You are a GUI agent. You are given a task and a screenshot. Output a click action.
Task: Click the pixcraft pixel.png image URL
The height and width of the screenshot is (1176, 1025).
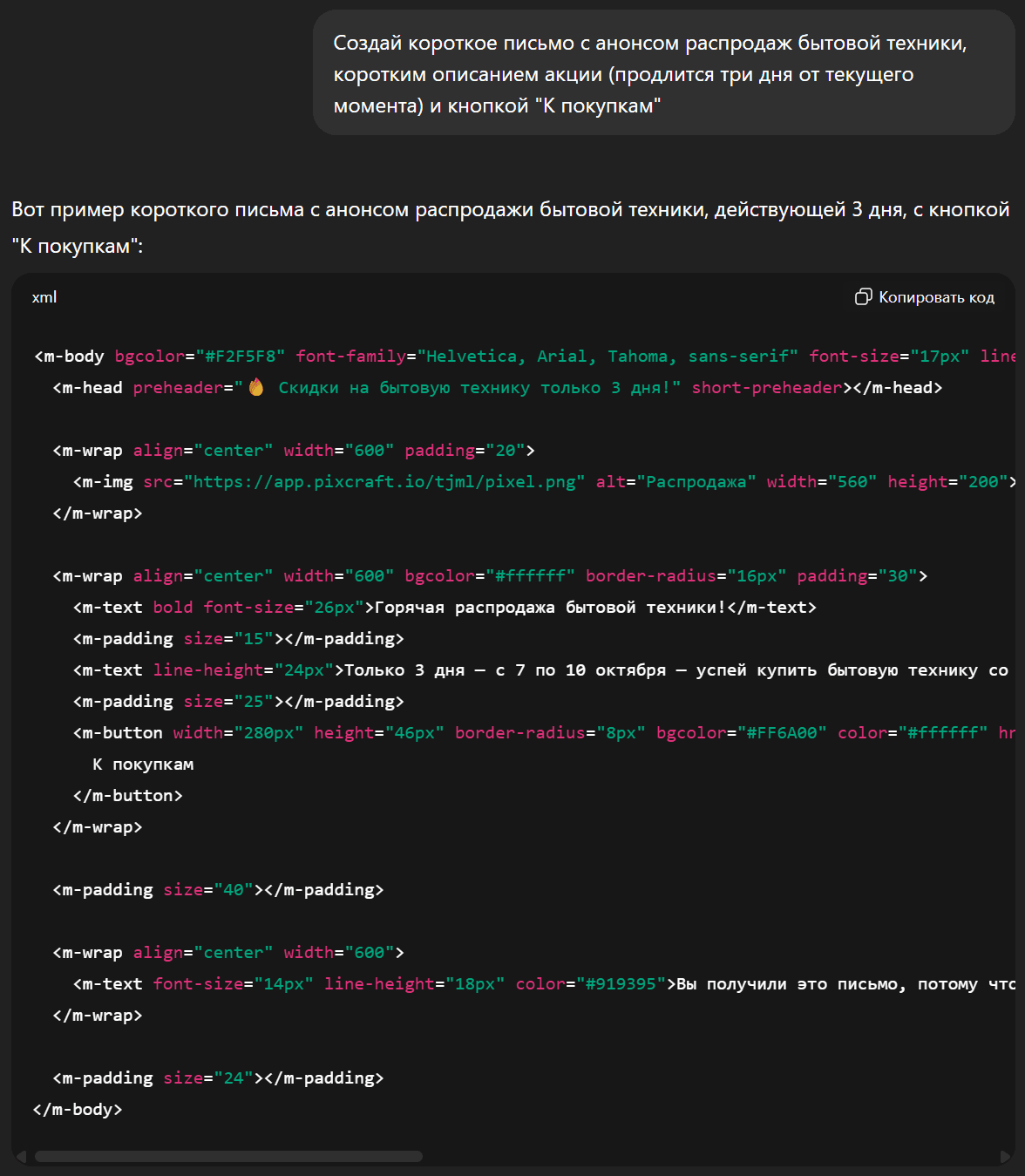point(384,482)
